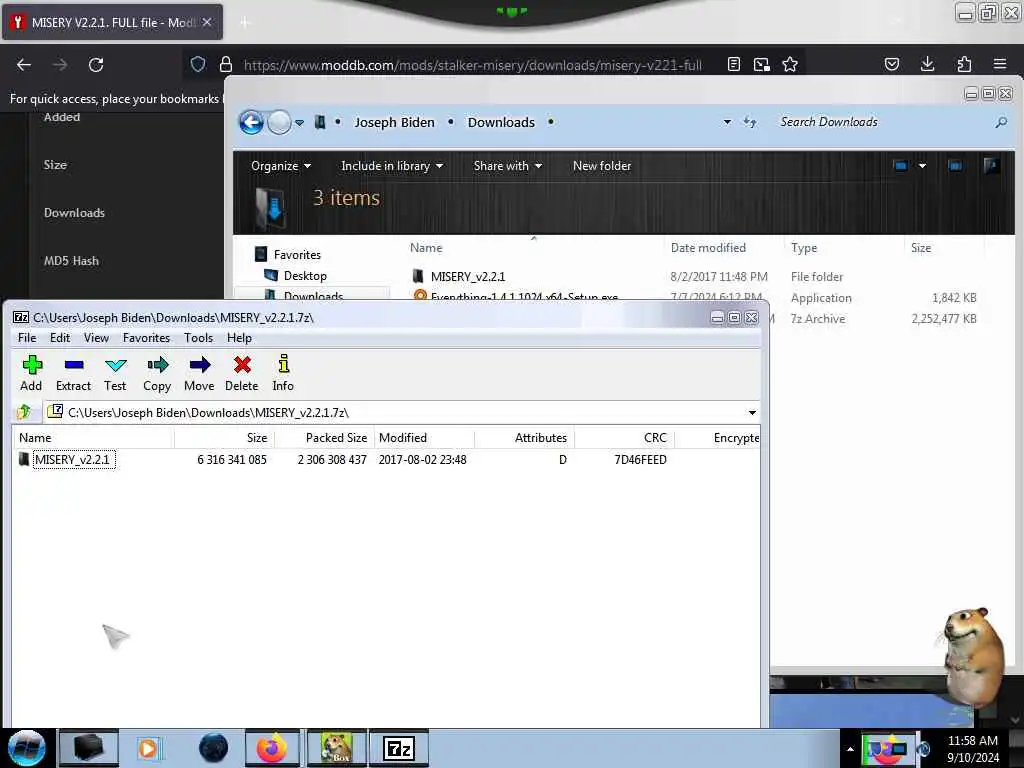
Task: Open Firefox Downloads panel icon
Action: pyautogui.click(x=927, y=64)
